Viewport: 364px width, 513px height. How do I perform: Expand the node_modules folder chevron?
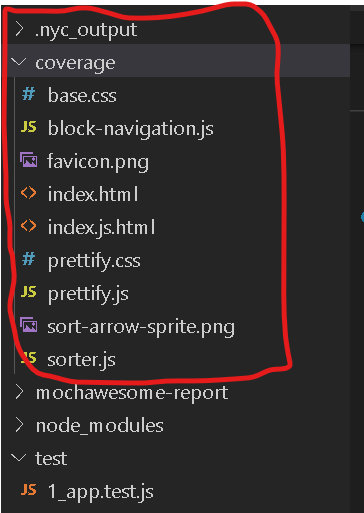pos(19,425)
